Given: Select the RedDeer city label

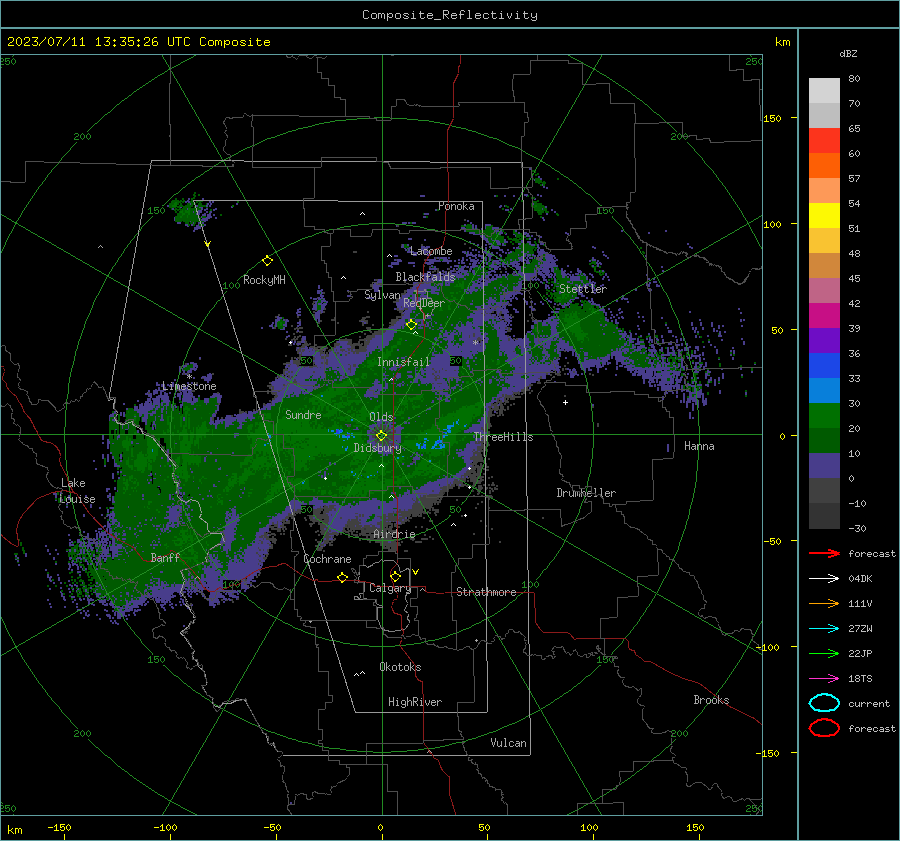Looking at the screenshot, I should pyautogui.click(x=424, y=303).
